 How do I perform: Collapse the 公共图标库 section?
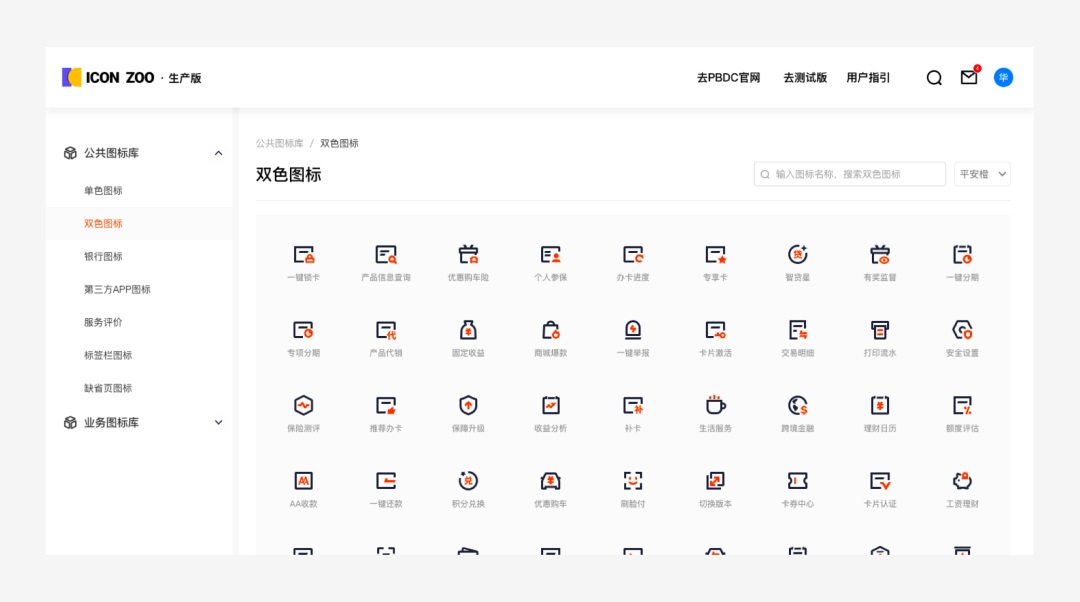(x=218, y=153)
